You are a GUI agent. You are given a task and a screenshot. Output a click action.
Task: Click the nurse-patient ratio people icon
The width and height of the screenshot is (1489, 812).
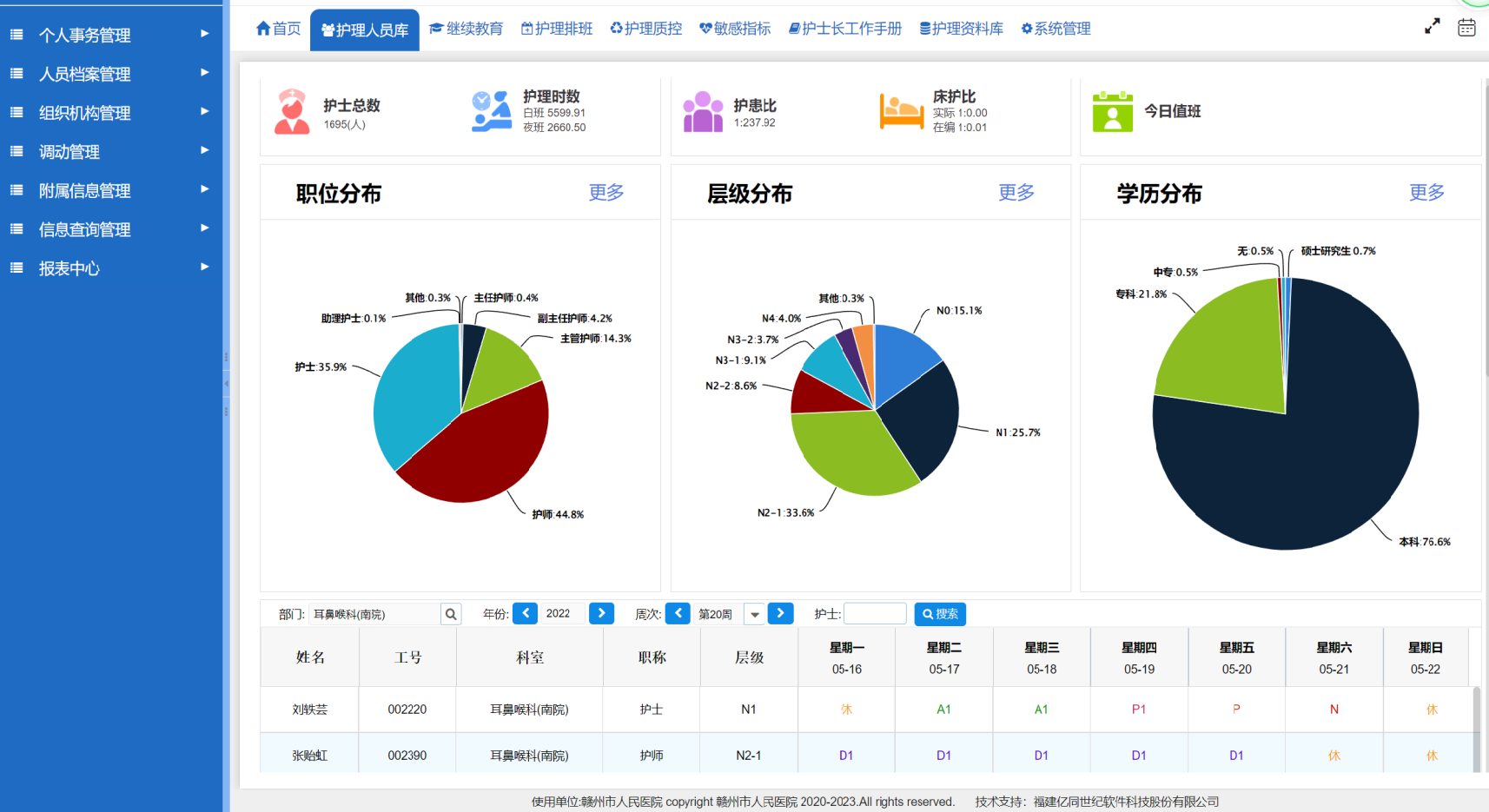tap(703, 112)
